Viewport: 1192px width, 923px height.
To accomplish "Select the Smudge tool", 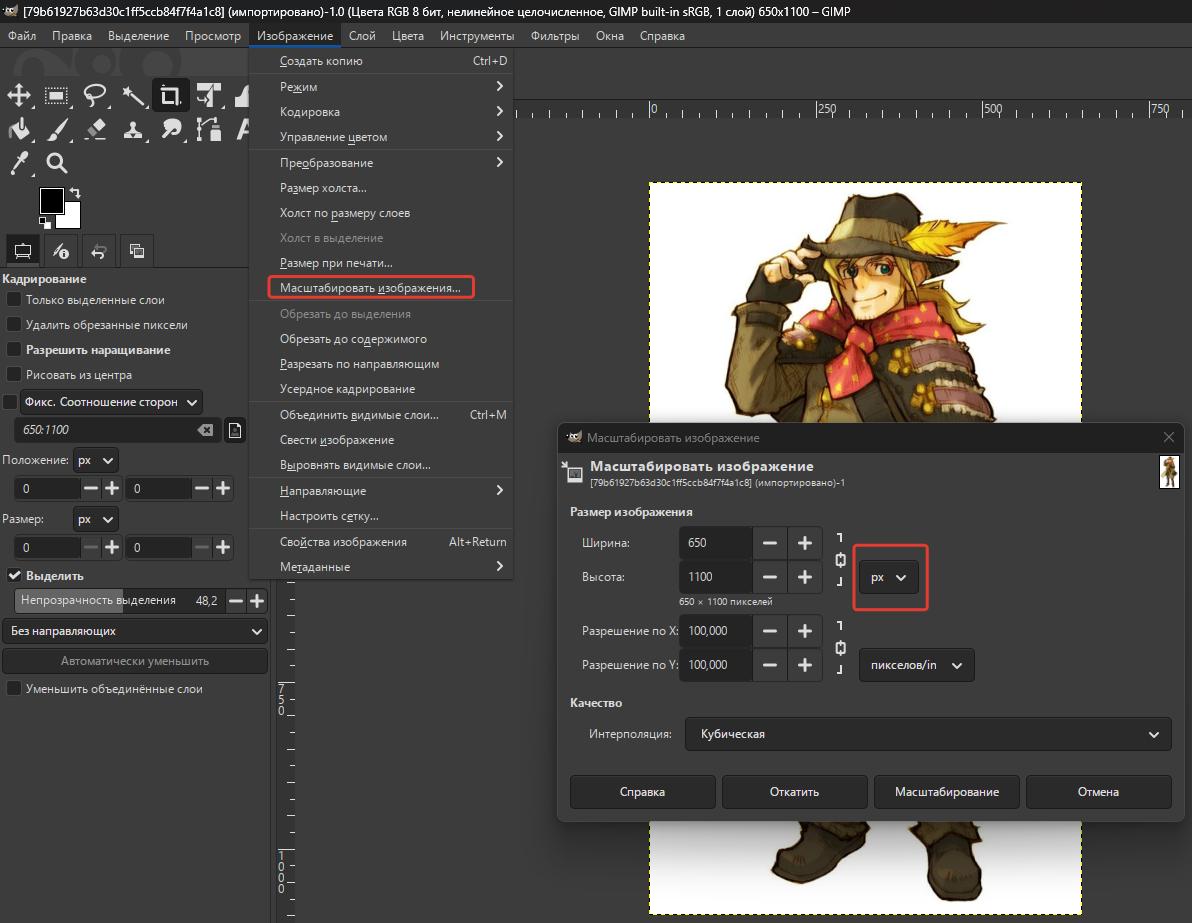I will (170, 129).
